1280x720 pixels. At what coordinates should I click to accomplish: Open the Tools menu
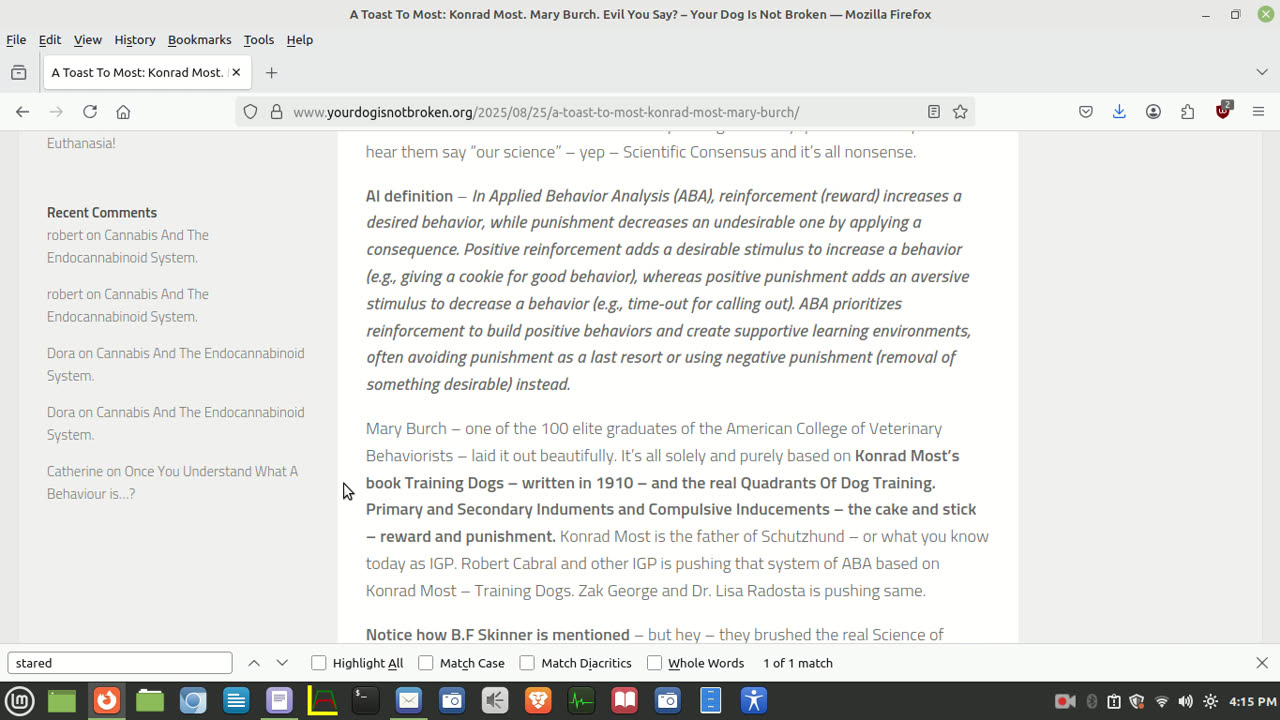point(258,40)
